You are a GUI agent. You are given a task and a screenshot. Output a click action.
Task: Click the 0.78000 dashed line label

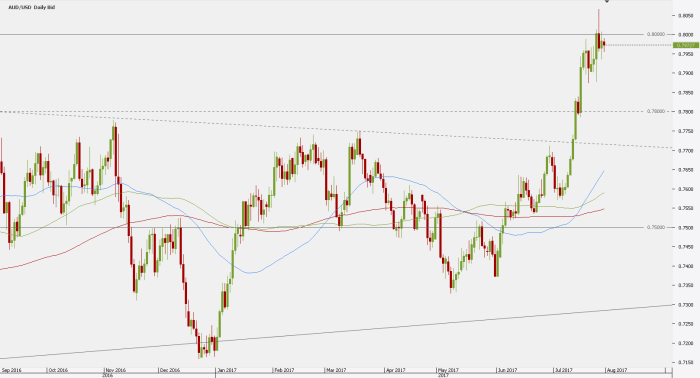(x=656, y=111)
